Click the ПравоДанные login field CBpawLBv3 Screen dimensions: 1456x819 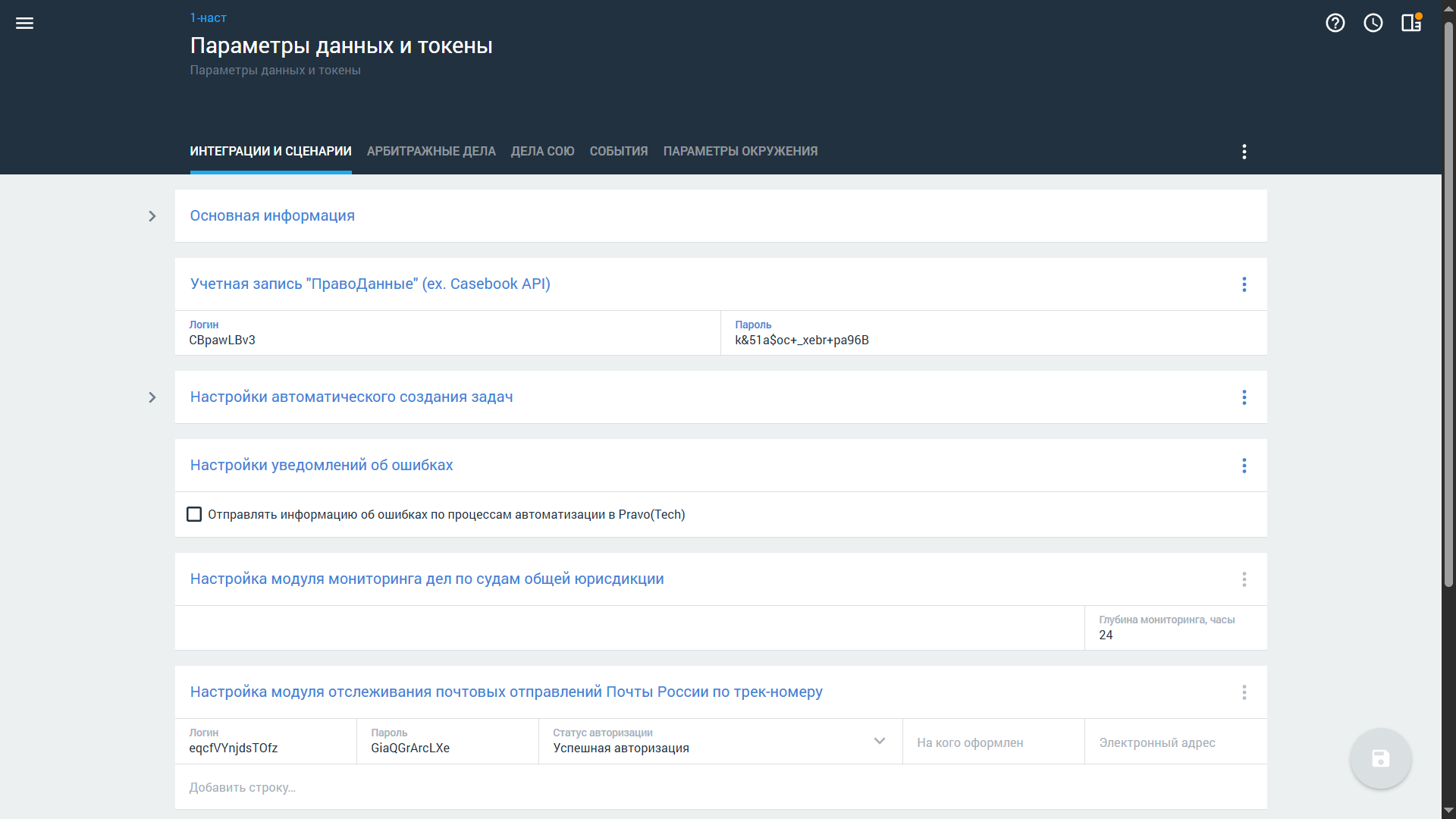click(x=447, y=333)
